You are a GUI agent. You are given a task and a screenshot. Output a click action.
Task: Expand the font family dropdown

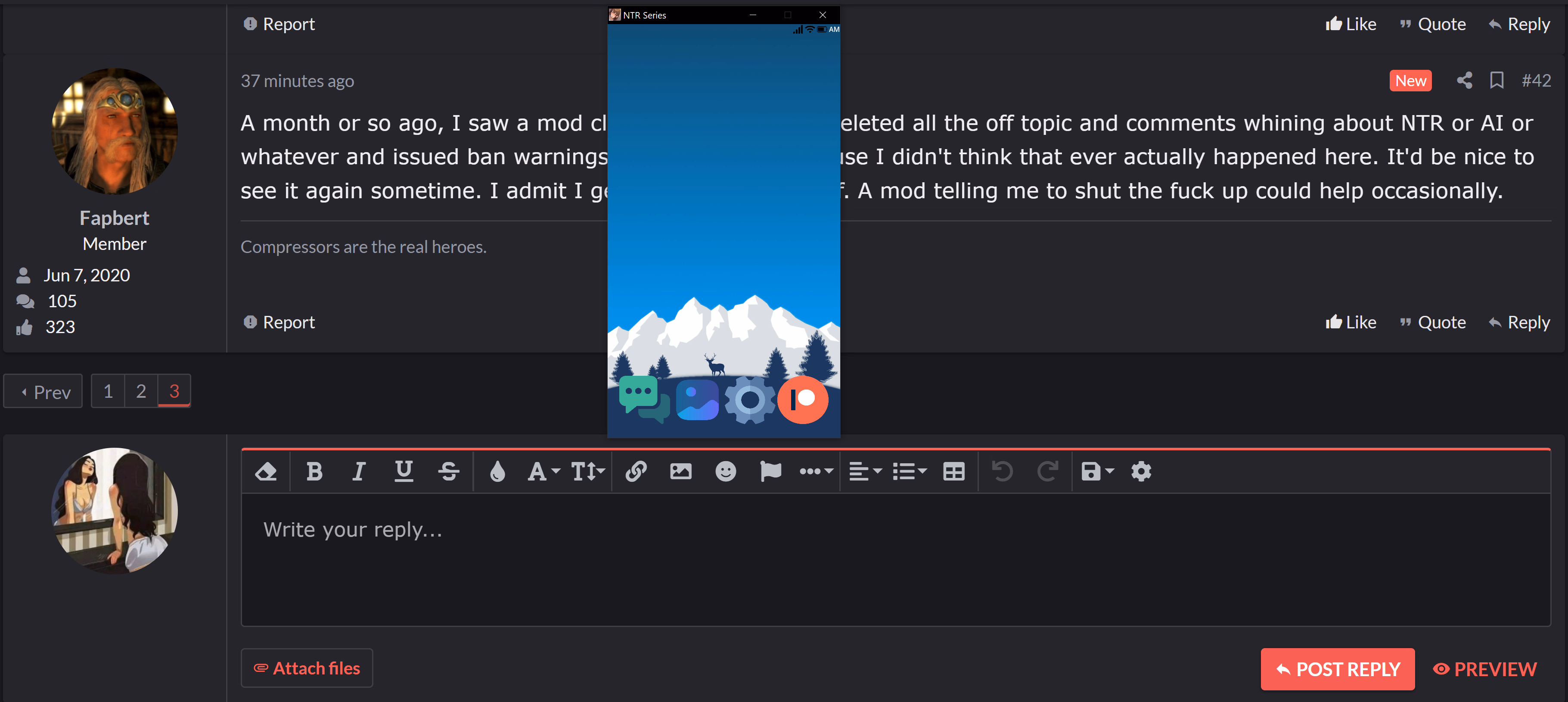tap(543, 471)
